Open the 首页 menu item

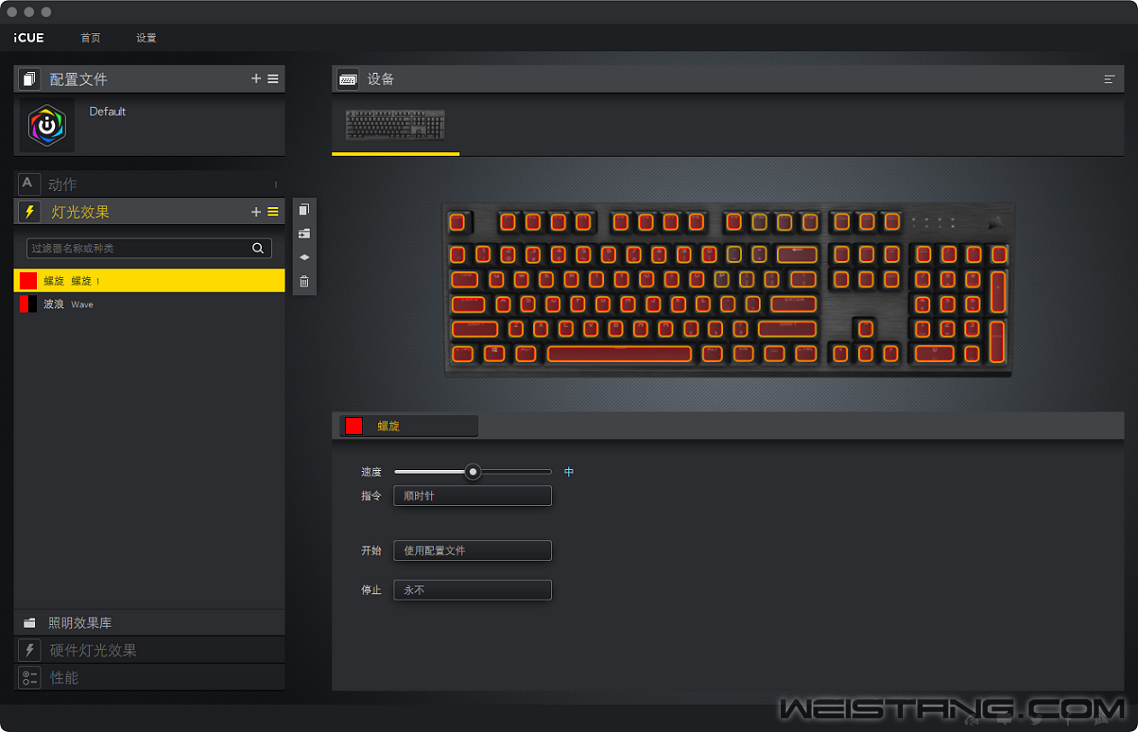click(90, 38)
